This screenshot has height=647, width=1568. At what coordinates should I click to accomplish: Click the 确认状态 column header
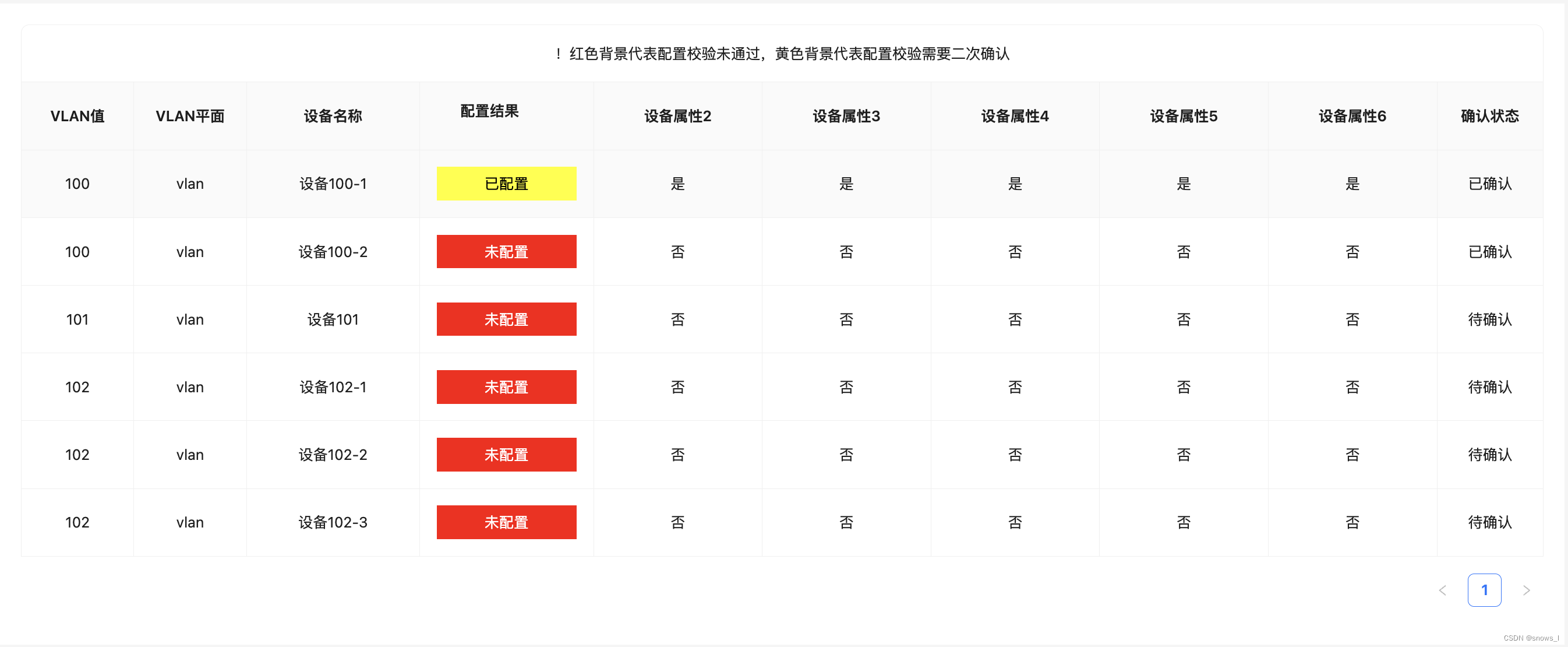click(1489, 116)
